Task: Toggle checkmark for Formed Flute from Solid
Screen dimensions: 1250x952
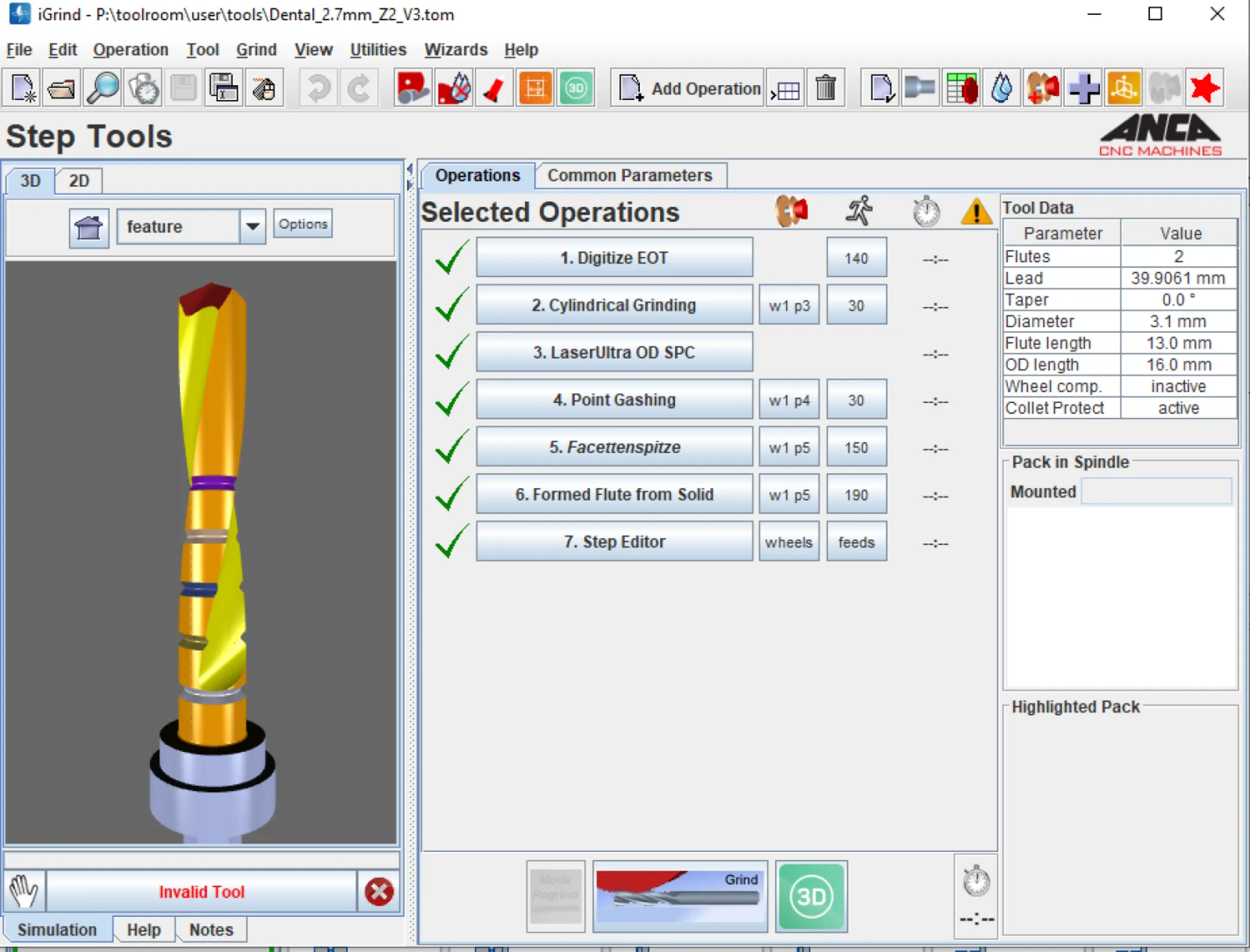Action: point(452,494)
